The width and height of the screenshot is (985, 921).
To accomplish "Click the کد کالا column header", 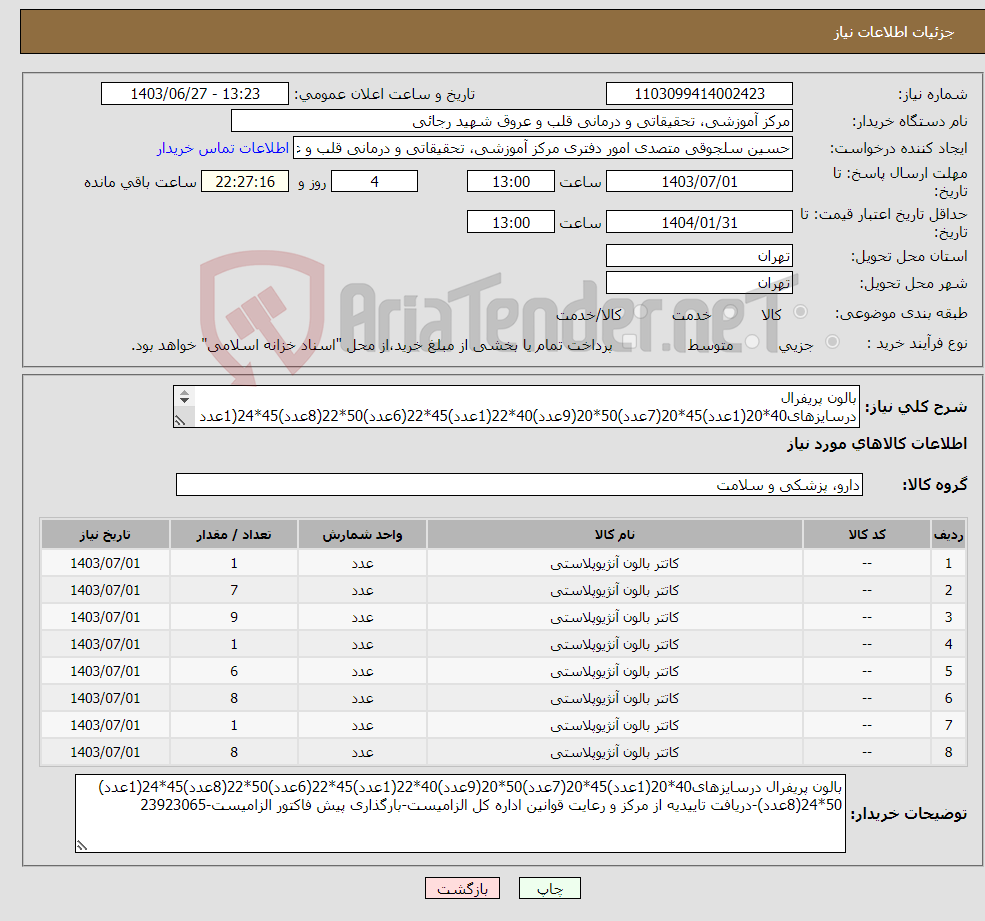I will (x=867, y=535).
